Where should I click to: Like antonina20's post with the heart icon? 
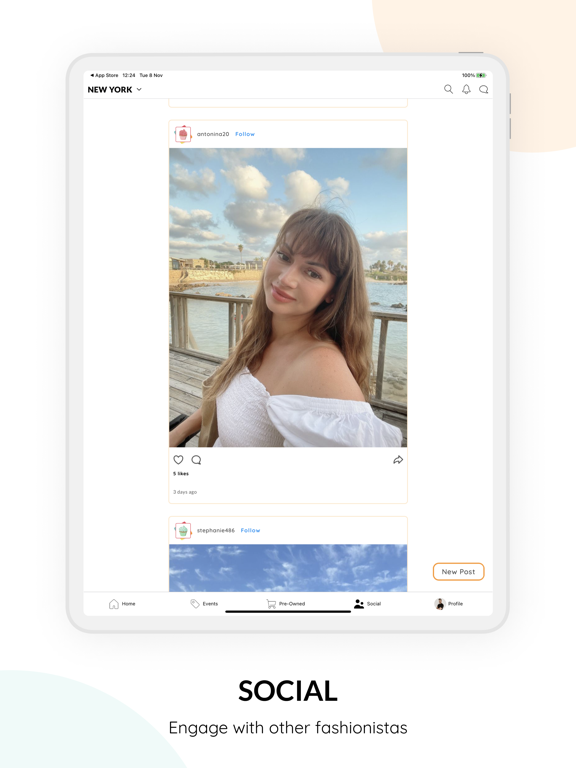pyautogui.click(x=178, y=459)
